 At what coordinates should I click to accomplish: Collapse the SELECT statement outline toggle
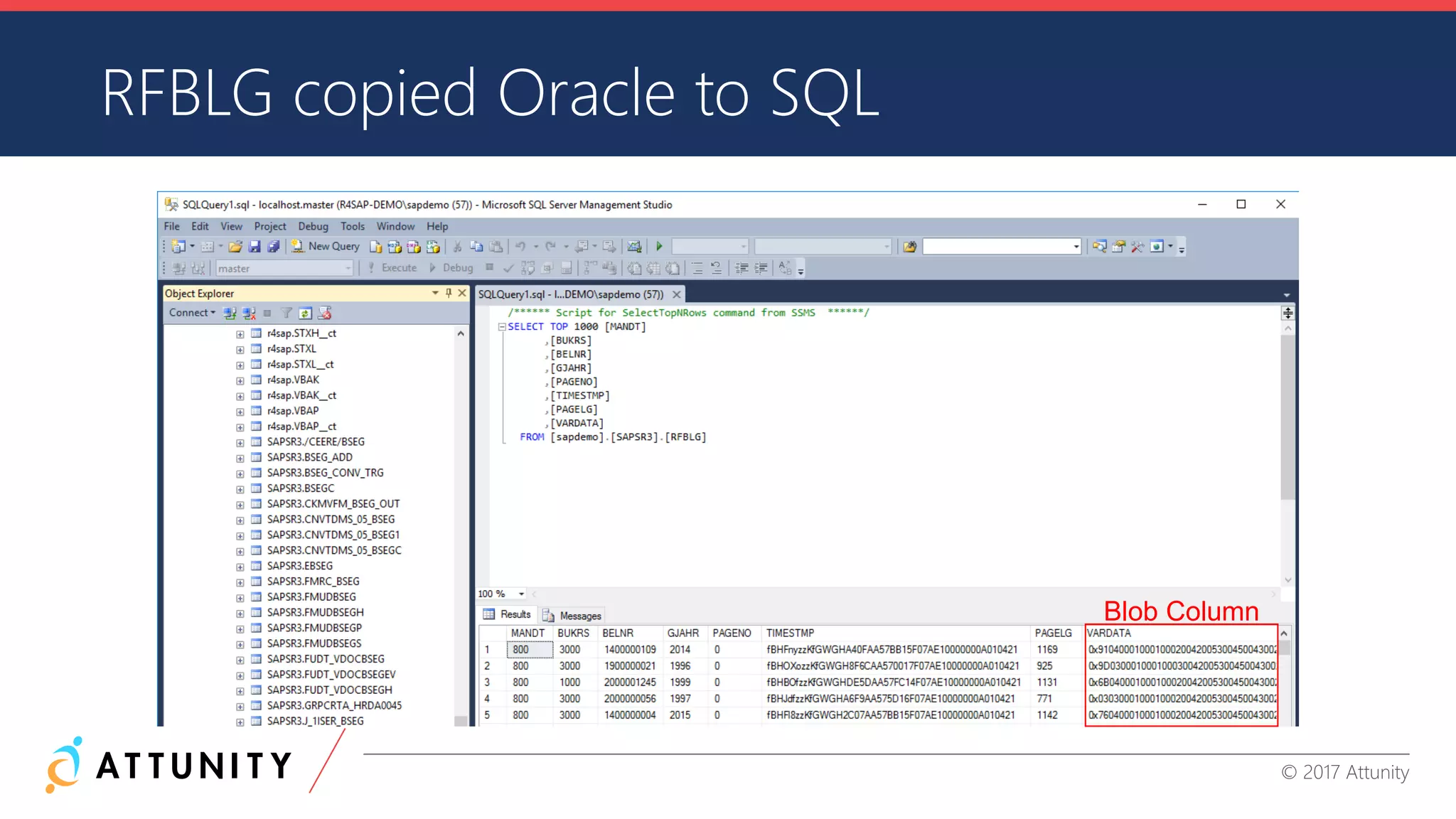pos(502,327)
